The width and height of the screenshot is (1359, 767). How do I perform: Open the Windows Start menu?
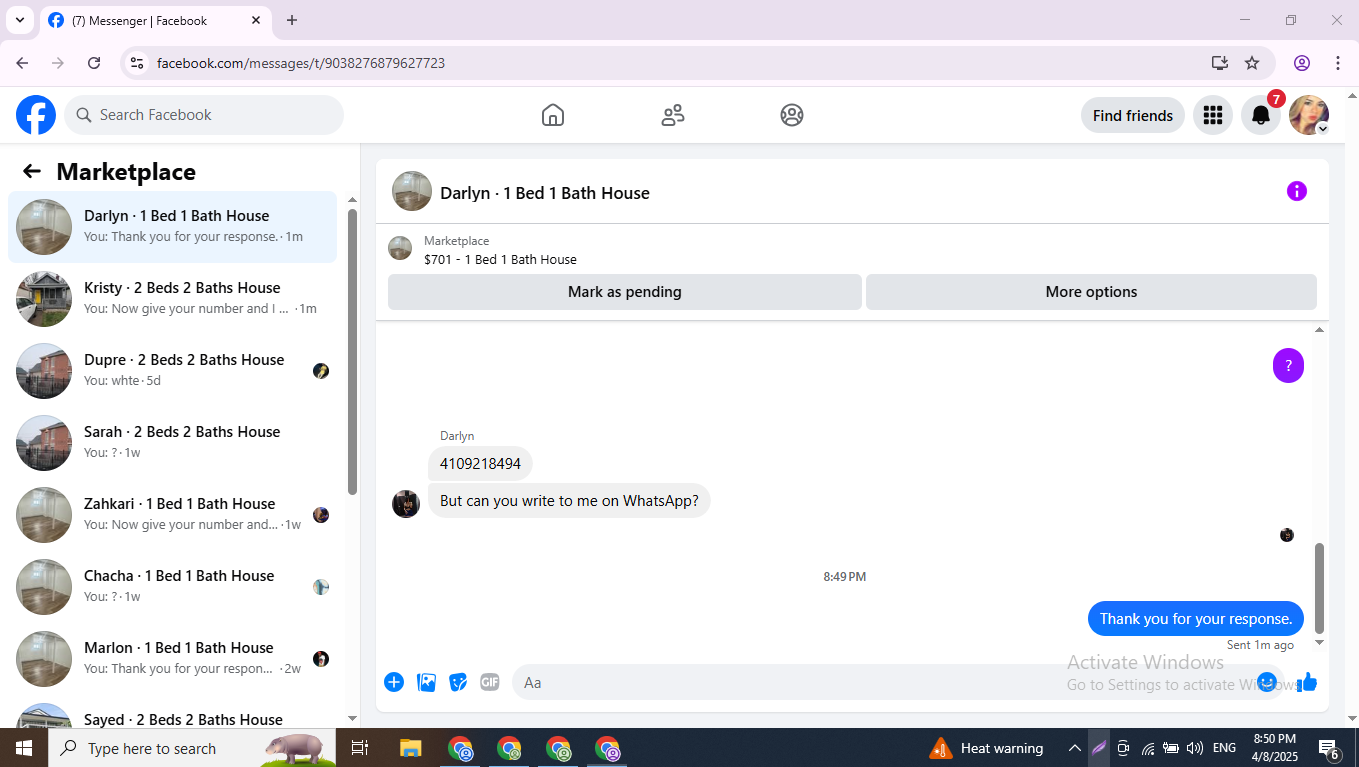24,748
